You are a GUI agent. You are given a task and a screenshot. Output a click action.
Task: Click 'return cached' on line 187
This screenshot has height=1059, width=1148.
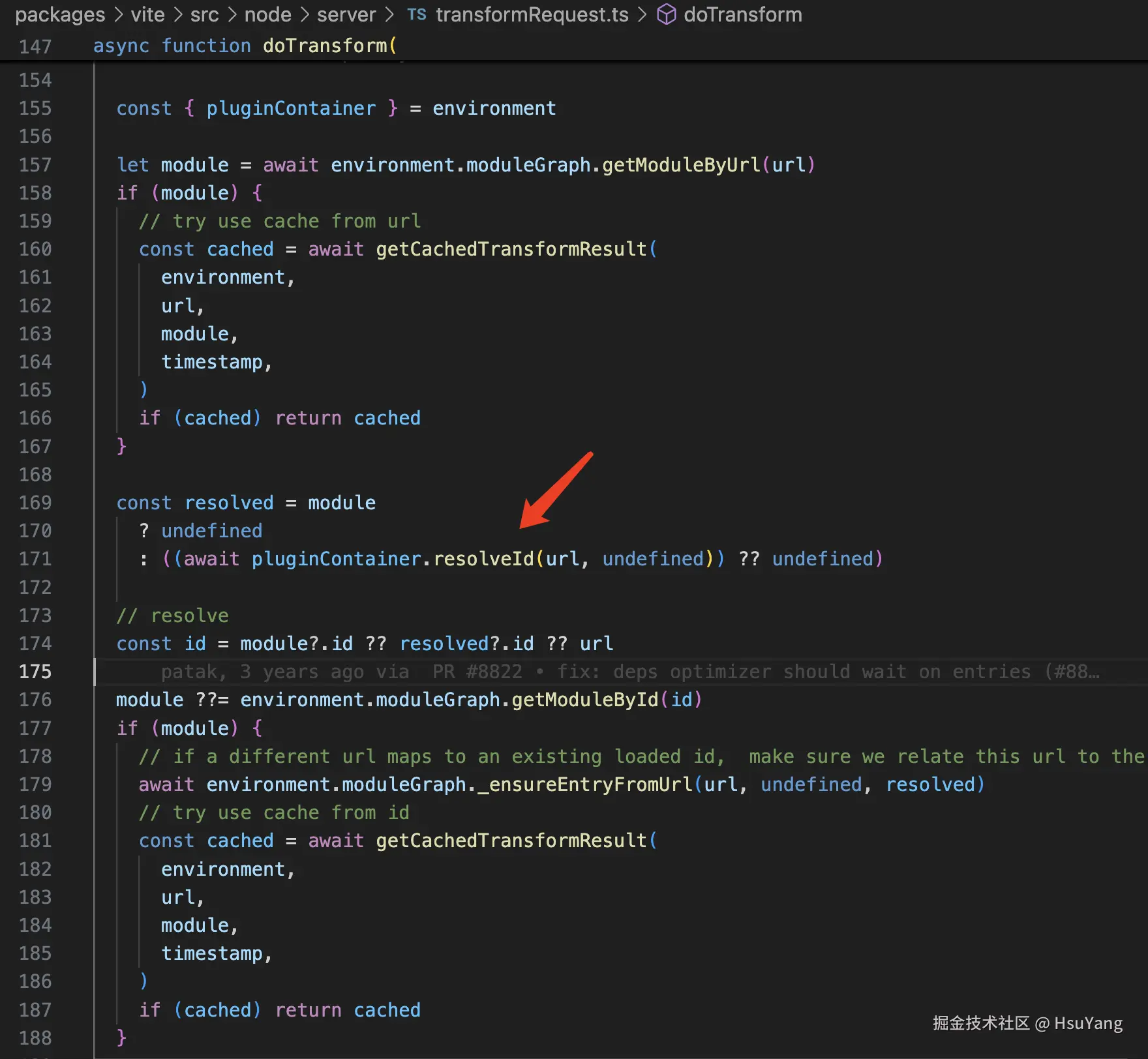[348, 1010]
